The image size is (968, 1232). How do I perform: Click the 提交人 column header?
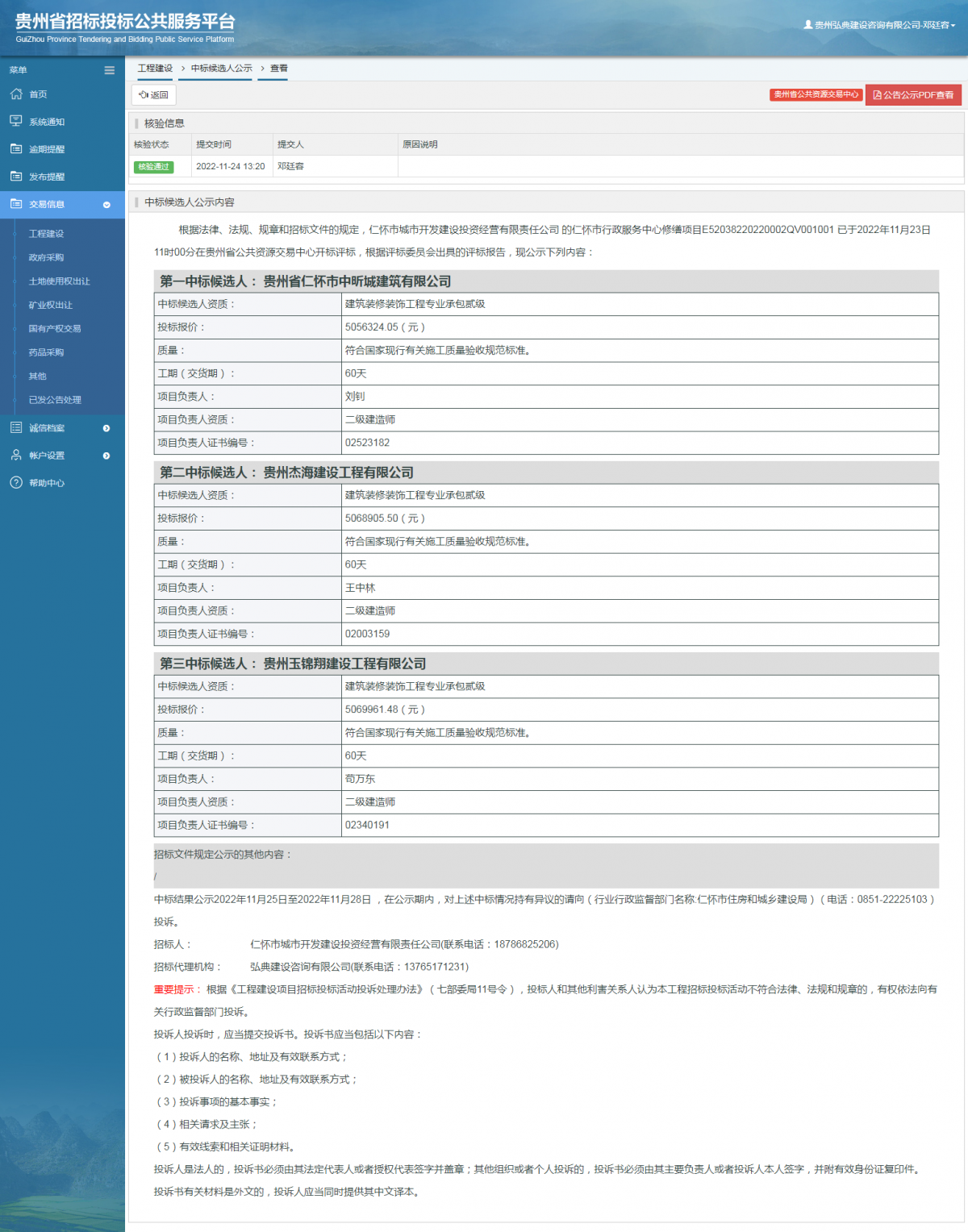point(290,144)
